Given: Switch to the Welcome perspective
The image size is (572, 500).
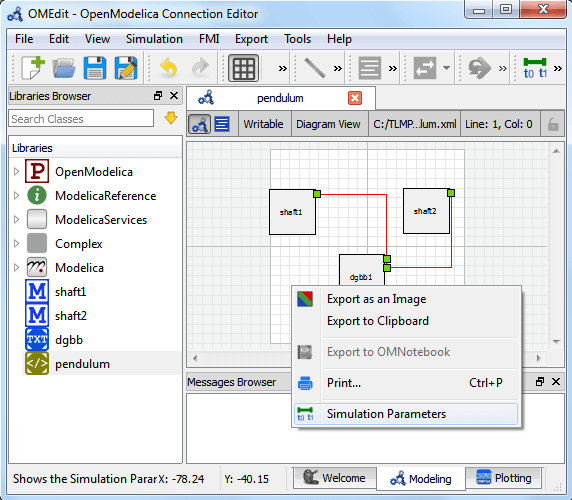Looking at the screenshot, I should point(335,478).
